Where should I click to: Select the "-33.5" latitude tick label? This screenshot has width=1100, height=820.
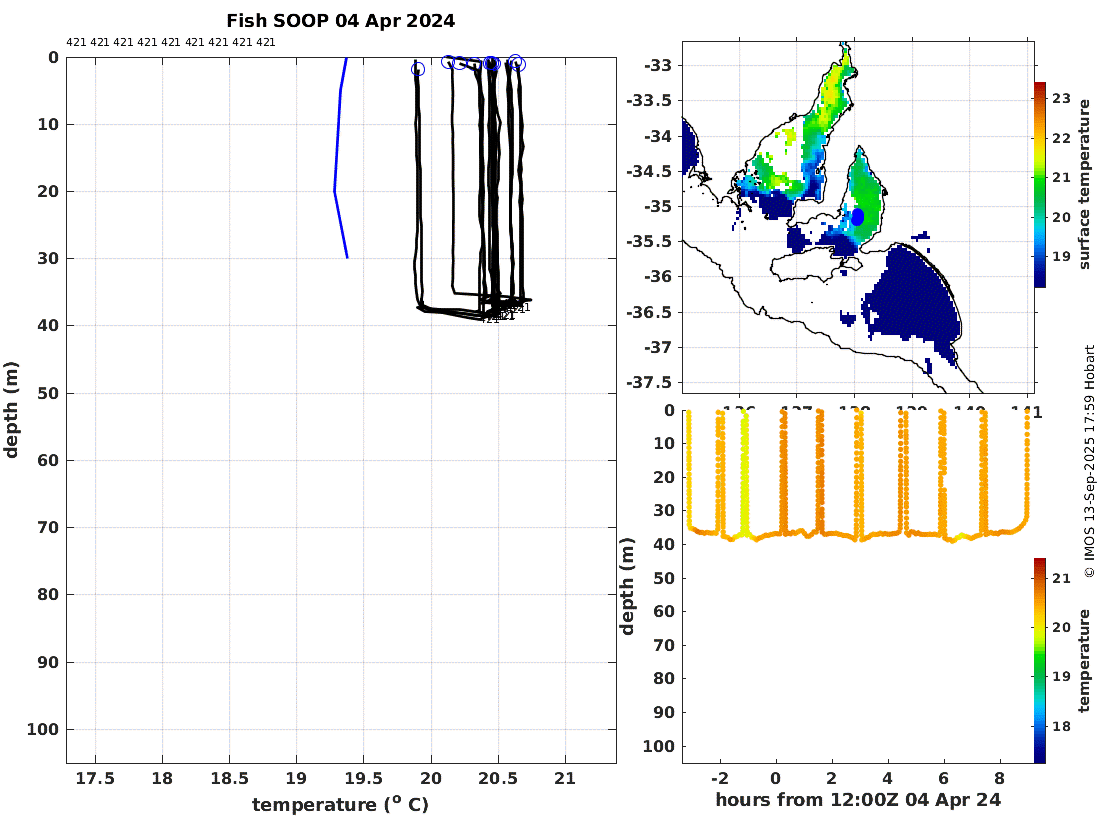pos(649,100)
